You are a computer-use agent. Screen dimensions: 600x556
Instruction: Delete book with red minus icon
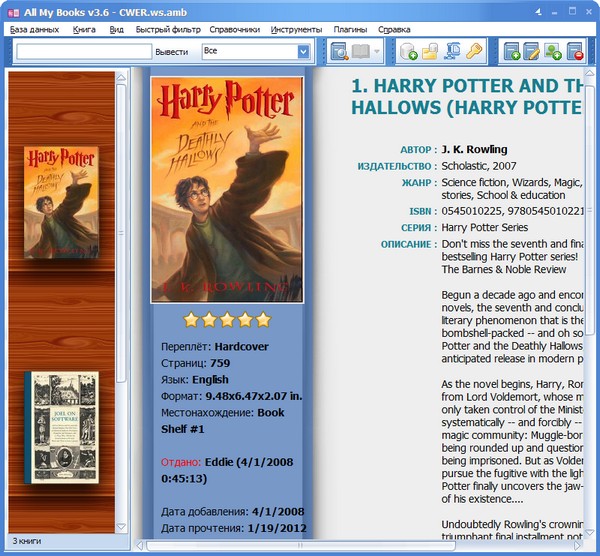(575, 51)
